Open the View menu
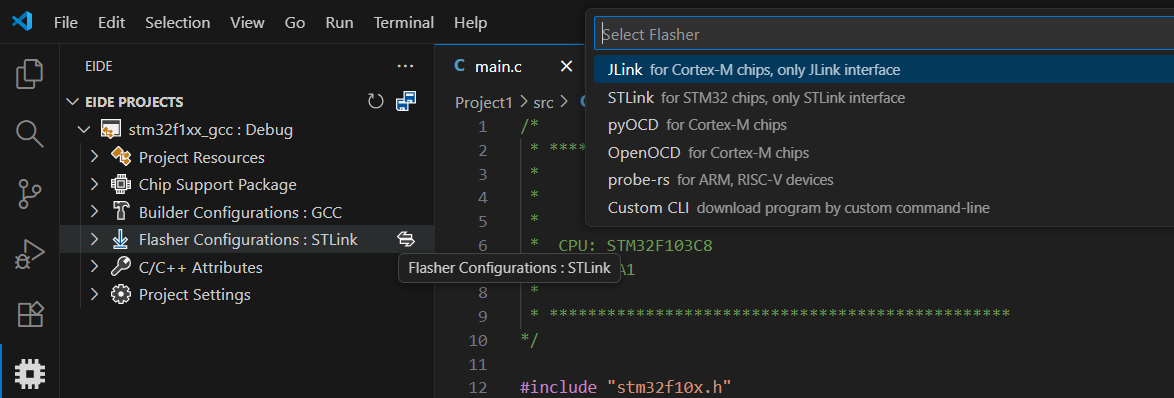This screenshot has height=398, width=1174. pos(248,22)
